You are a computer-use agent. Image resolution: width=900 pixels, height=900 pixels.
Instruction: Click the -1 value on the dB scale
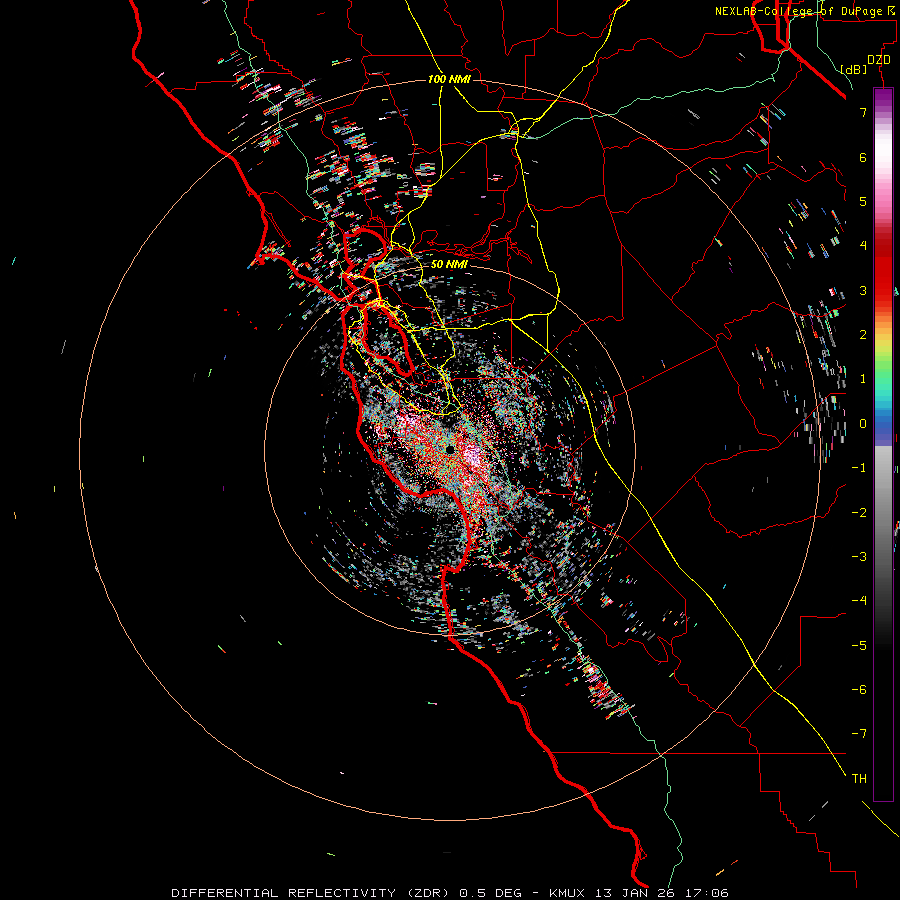coord(859,468)
